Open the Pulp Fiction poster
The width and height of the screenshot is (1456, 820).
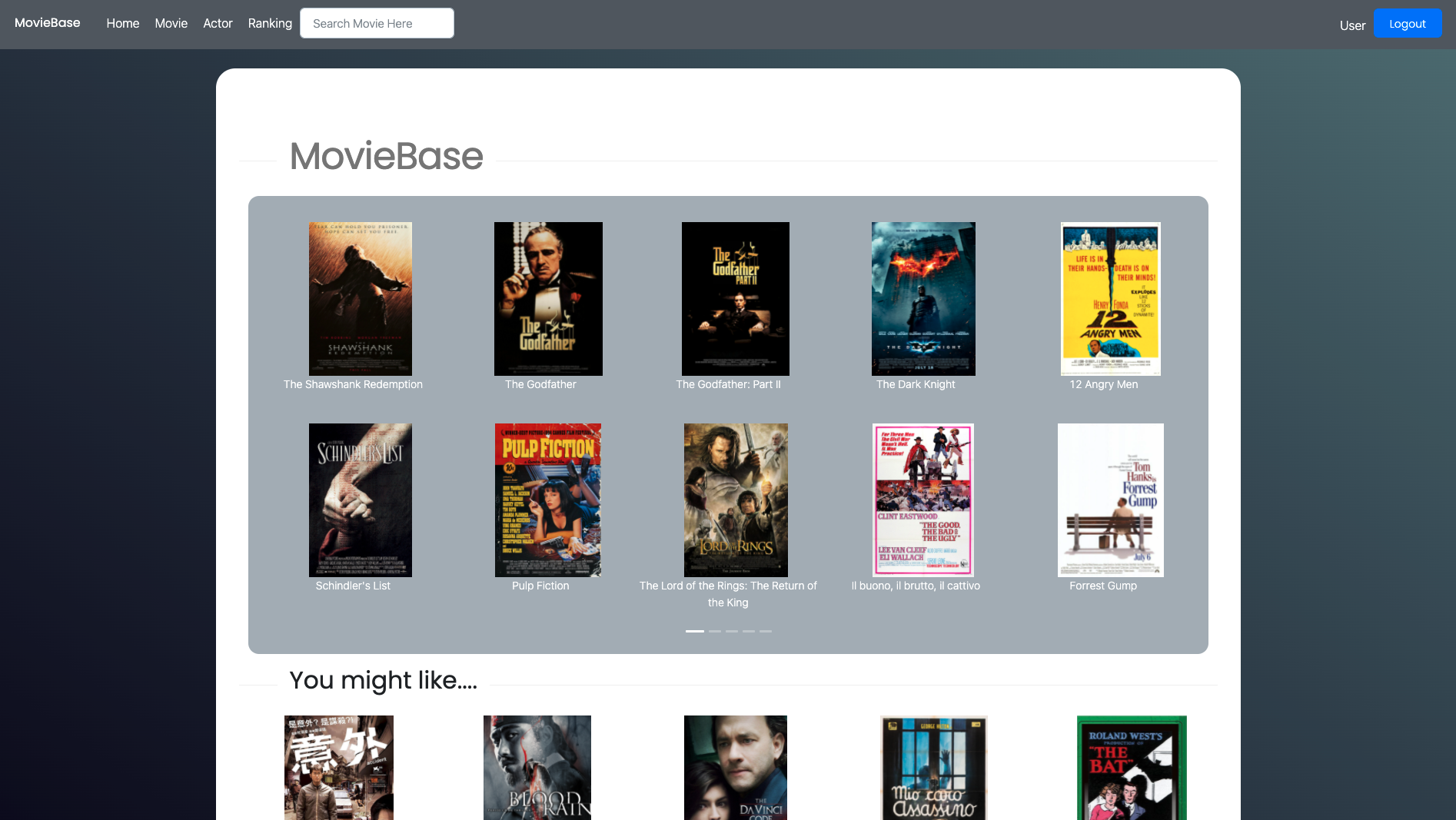tap(548, 500)
